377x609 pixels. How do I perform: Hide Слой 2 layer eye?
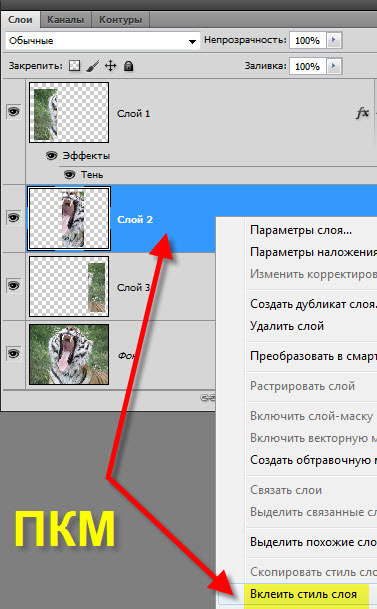point(14,218)
